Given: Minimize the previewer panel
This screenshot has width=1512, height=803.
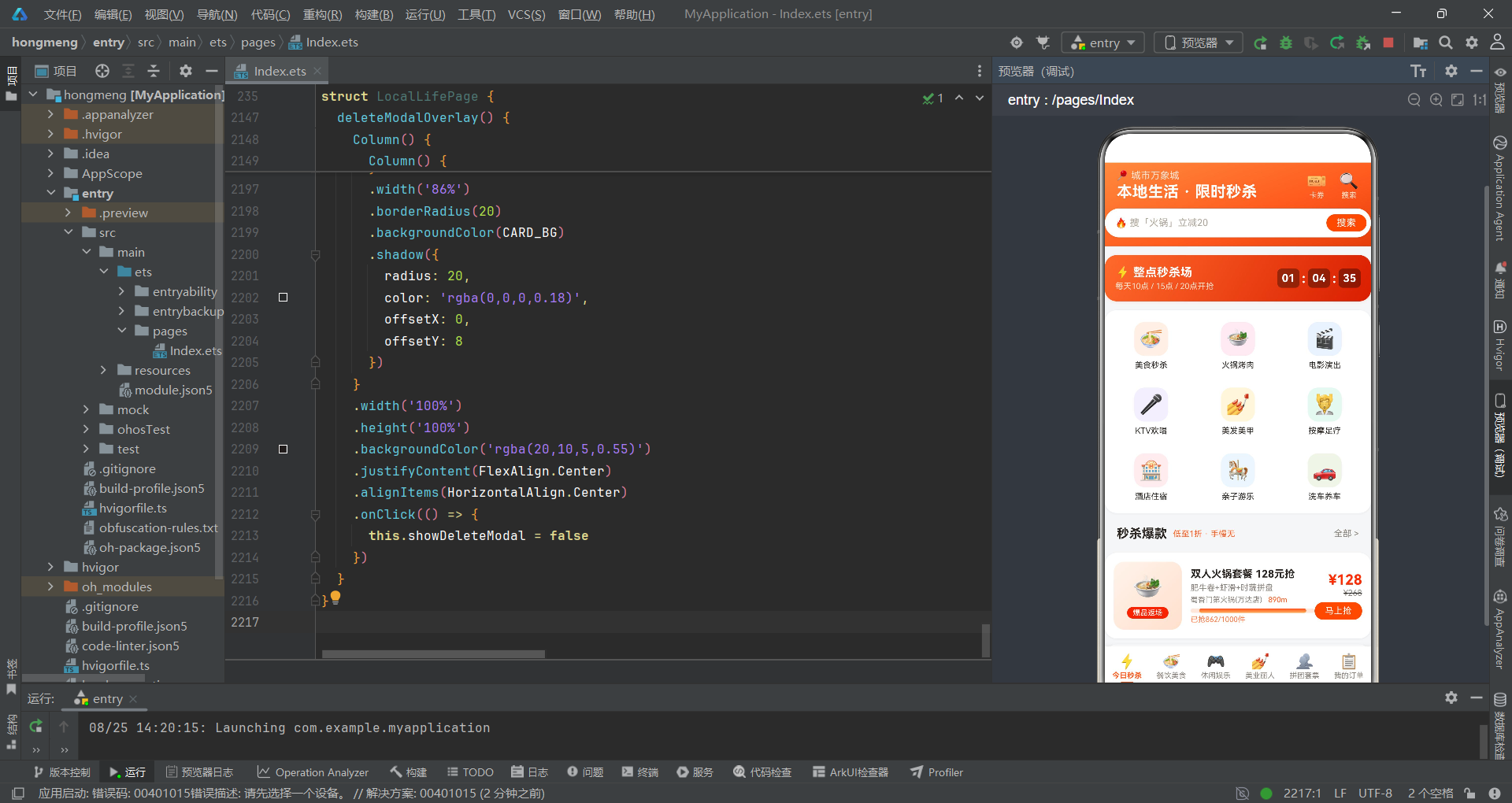Looking at the screenshot, I should point(1477,72).
